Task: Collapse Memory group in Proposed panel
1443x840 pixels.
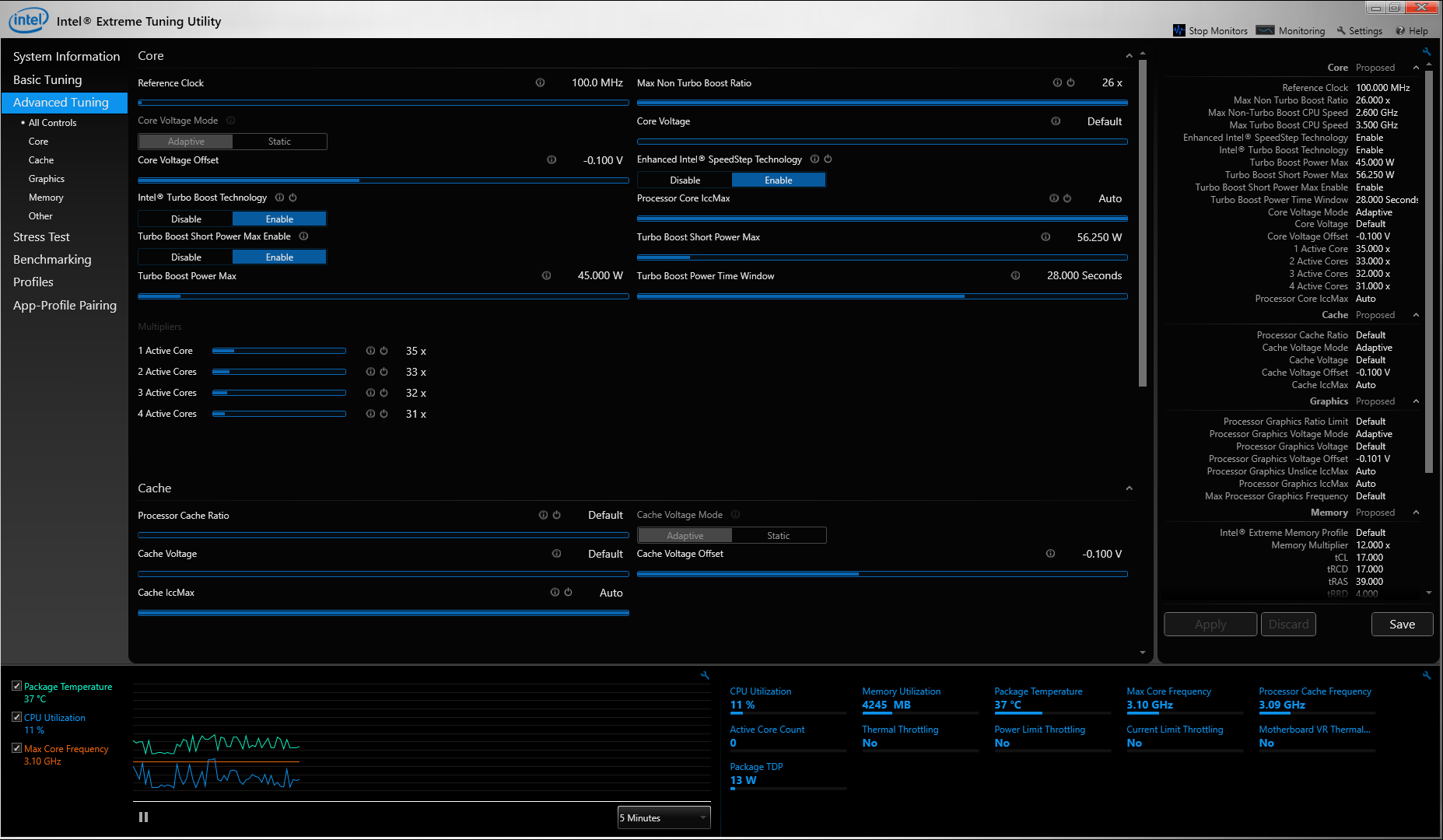Action: coord(1416,513)
